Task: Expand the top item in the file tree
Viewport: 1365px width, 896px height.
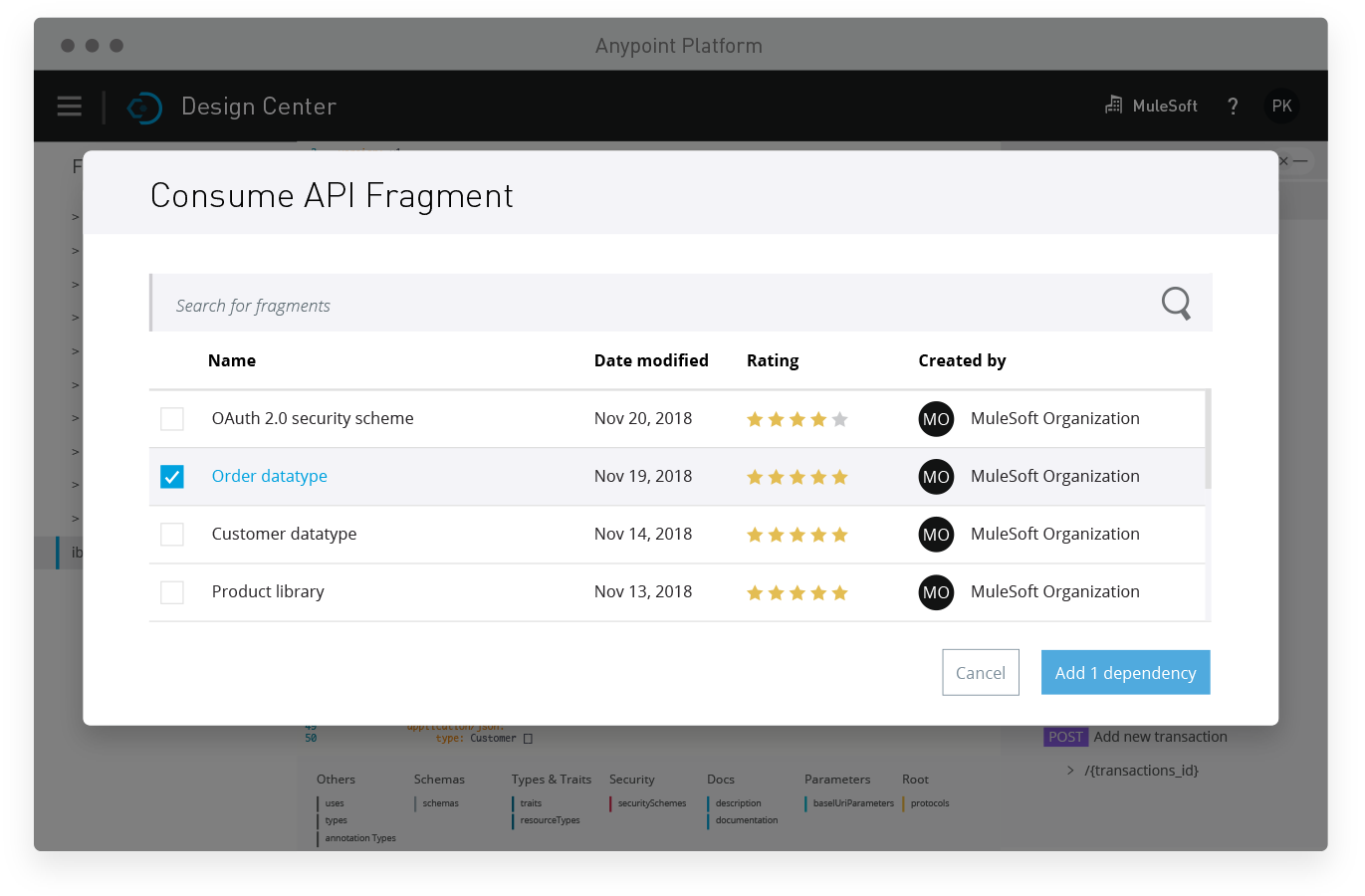Action: click(73, 216)
